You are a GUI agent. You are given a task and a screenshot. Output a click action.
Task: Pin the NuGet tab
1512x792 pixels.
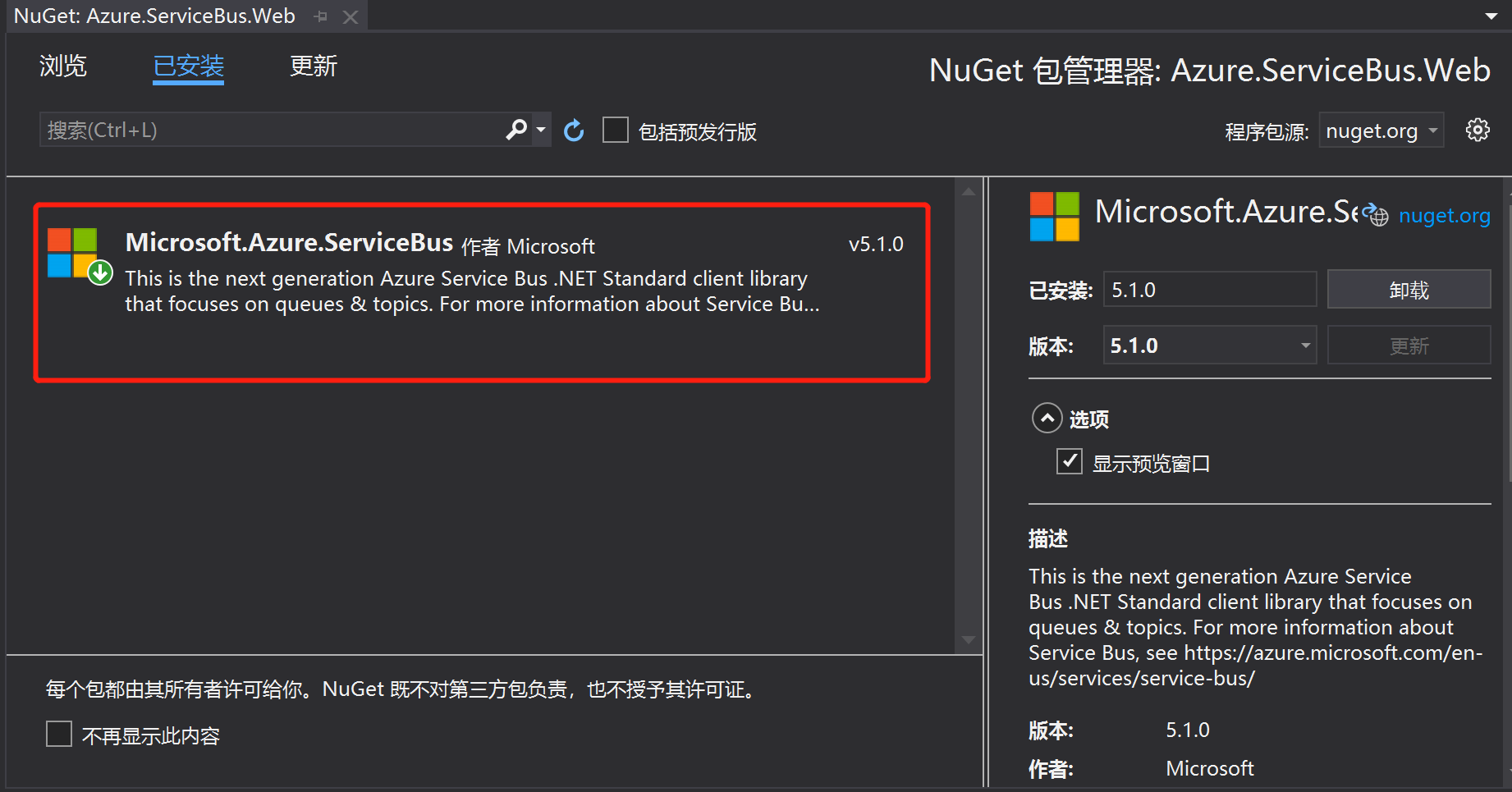pyautogui.click(x=321, y=16)
